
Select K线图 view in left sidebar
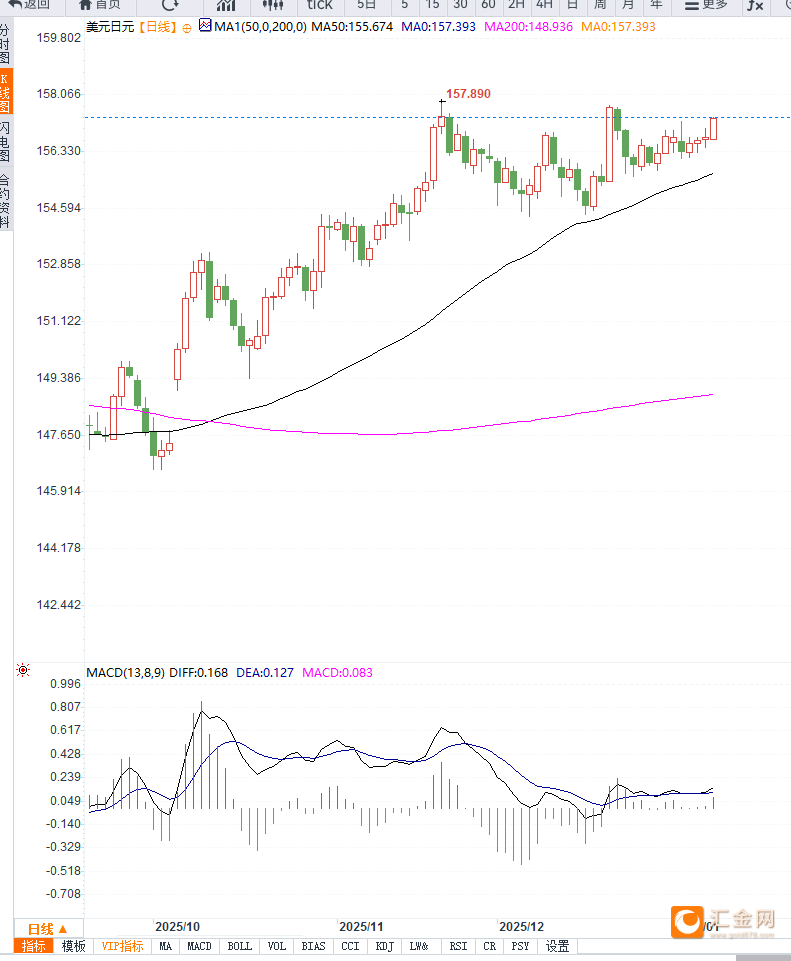(6, 92)
